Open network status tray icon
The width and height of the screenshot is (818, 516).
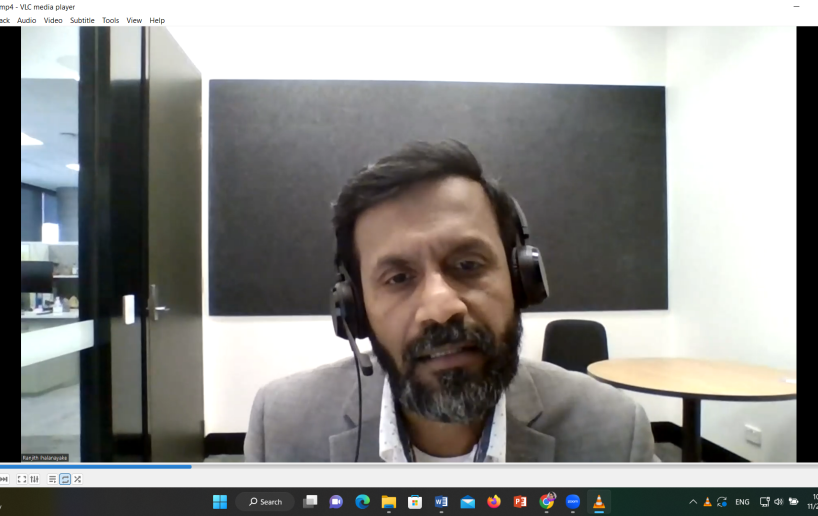pyautogui.click(x=764, y=502)
